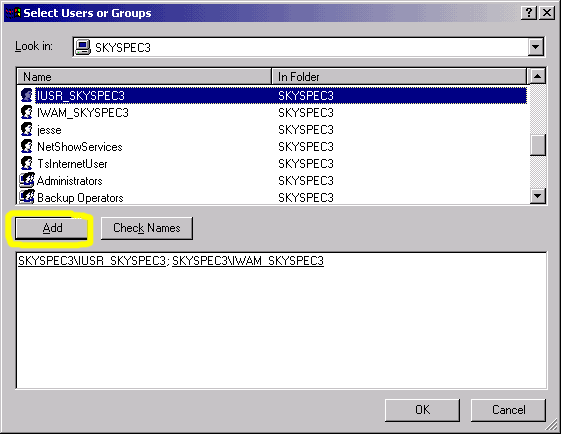Click the computer icon in Look in box
The image size is (561, 434).
click(x=83, y=47)
